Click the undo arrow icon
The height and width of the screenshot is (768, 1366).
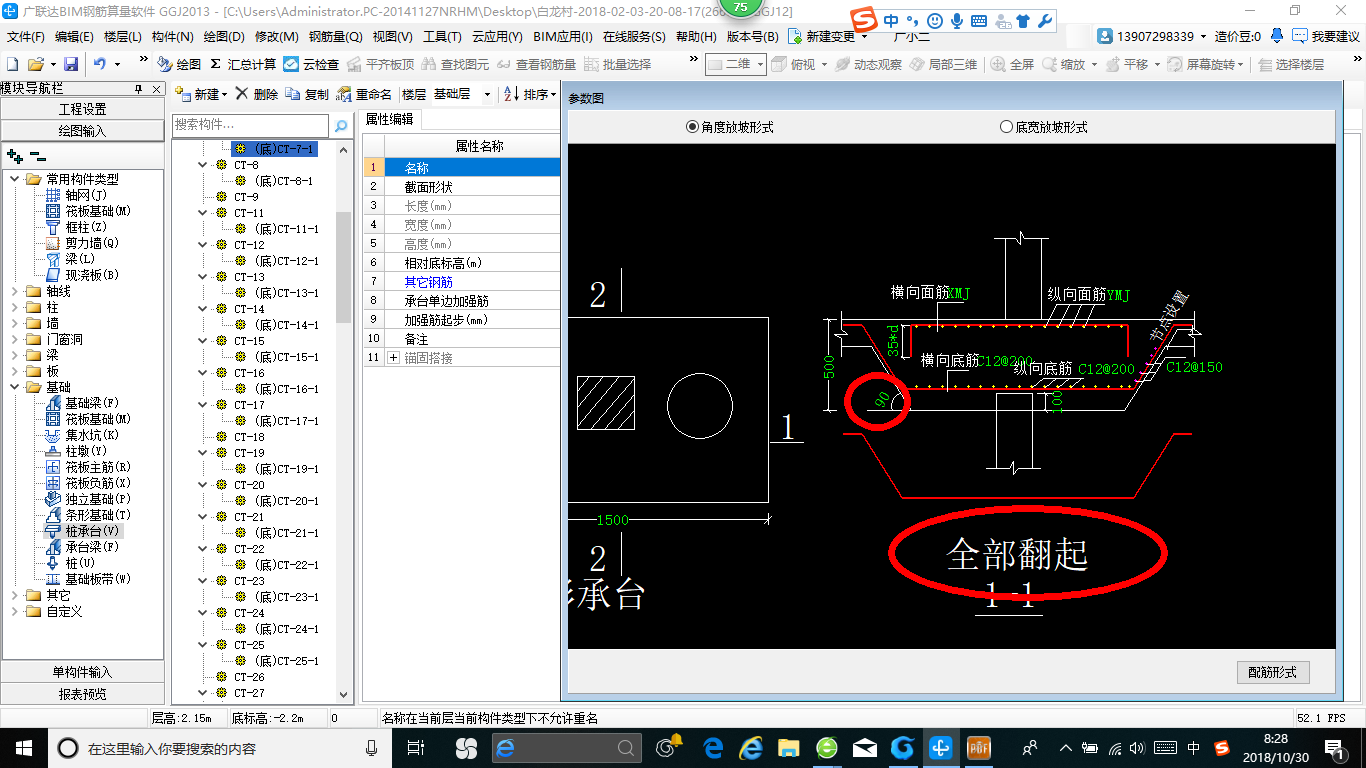[100, 64]
